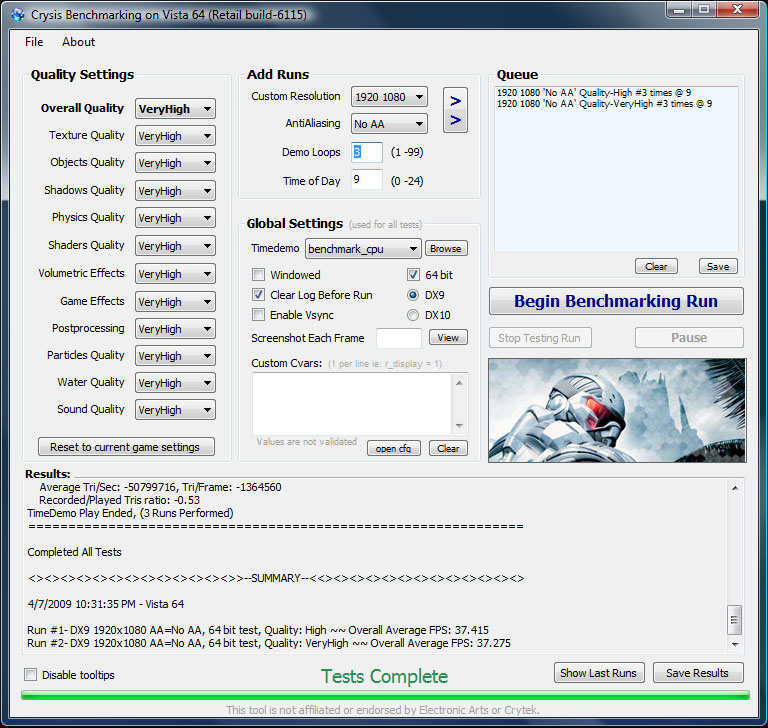Click the Results scroll down arrow
Image resolution: width=768 pixels, height=728 pixels.
click(735, 644)
